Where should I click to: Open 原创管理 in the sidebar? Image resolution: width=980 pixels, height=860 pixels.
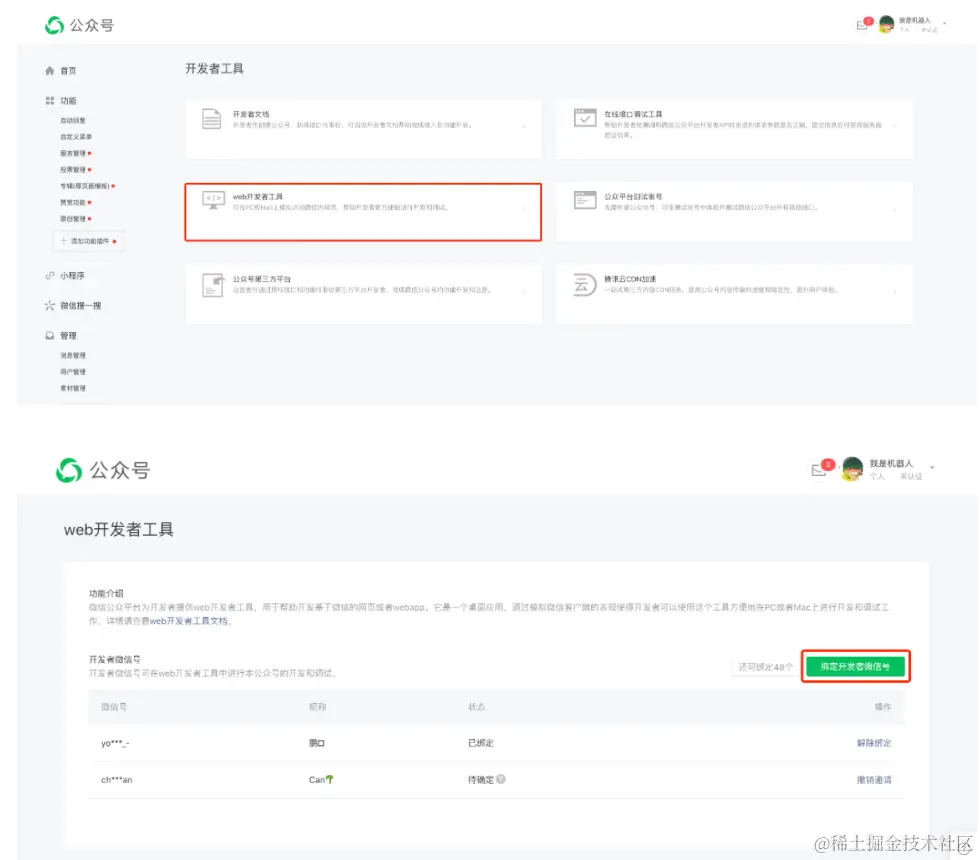pyautogui.click(x=72, y=219)
